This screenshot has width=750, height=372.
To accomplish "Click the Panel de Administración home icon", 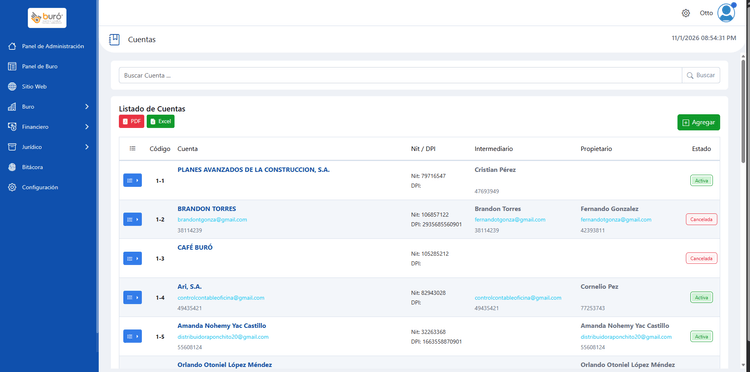I will coord(12,46).
